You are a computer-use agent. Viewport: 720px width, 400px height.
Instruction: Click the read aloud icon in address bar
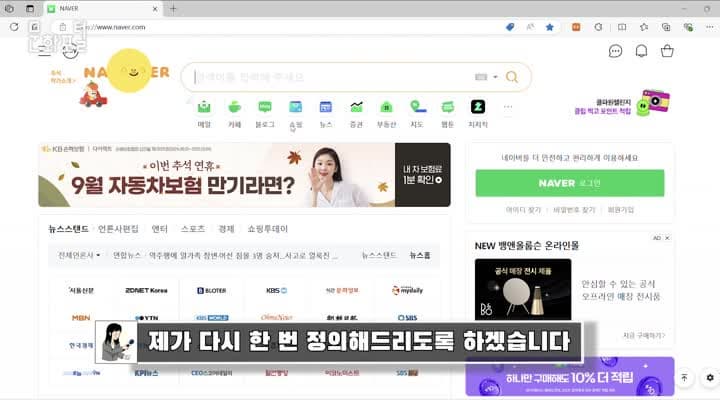pos(530,27)
